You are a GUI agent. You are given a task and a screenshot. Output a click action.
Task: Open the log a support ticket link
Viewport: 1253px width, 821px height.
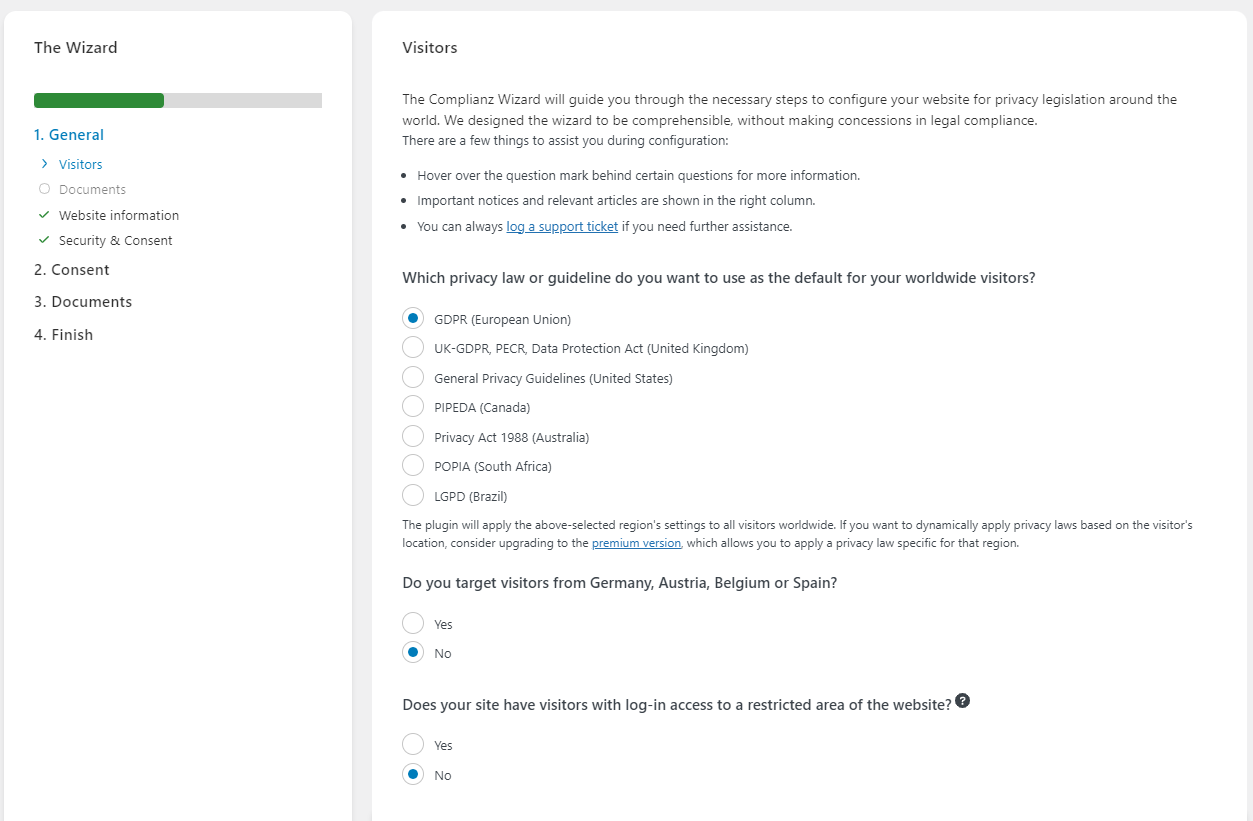(x=562, y=227)
